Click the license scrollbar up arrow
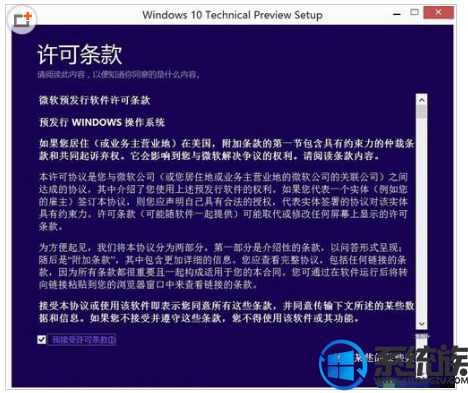The image size is (468, 393). pyautogui.click(x=422, y=100)
